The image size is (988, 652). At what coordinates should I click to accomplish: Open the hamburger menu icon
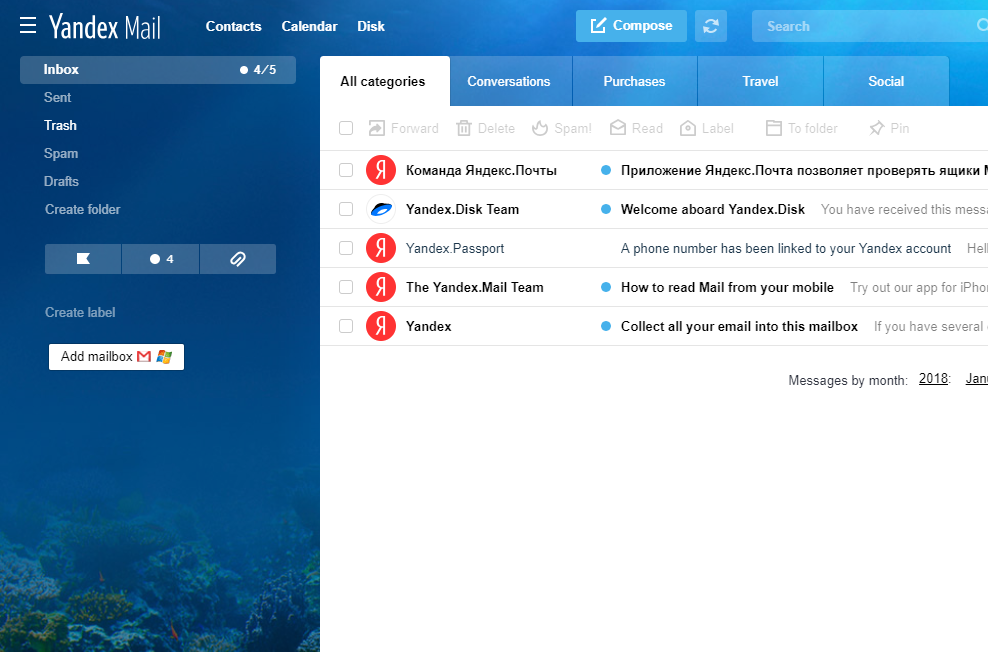click(x=28, y=25)
